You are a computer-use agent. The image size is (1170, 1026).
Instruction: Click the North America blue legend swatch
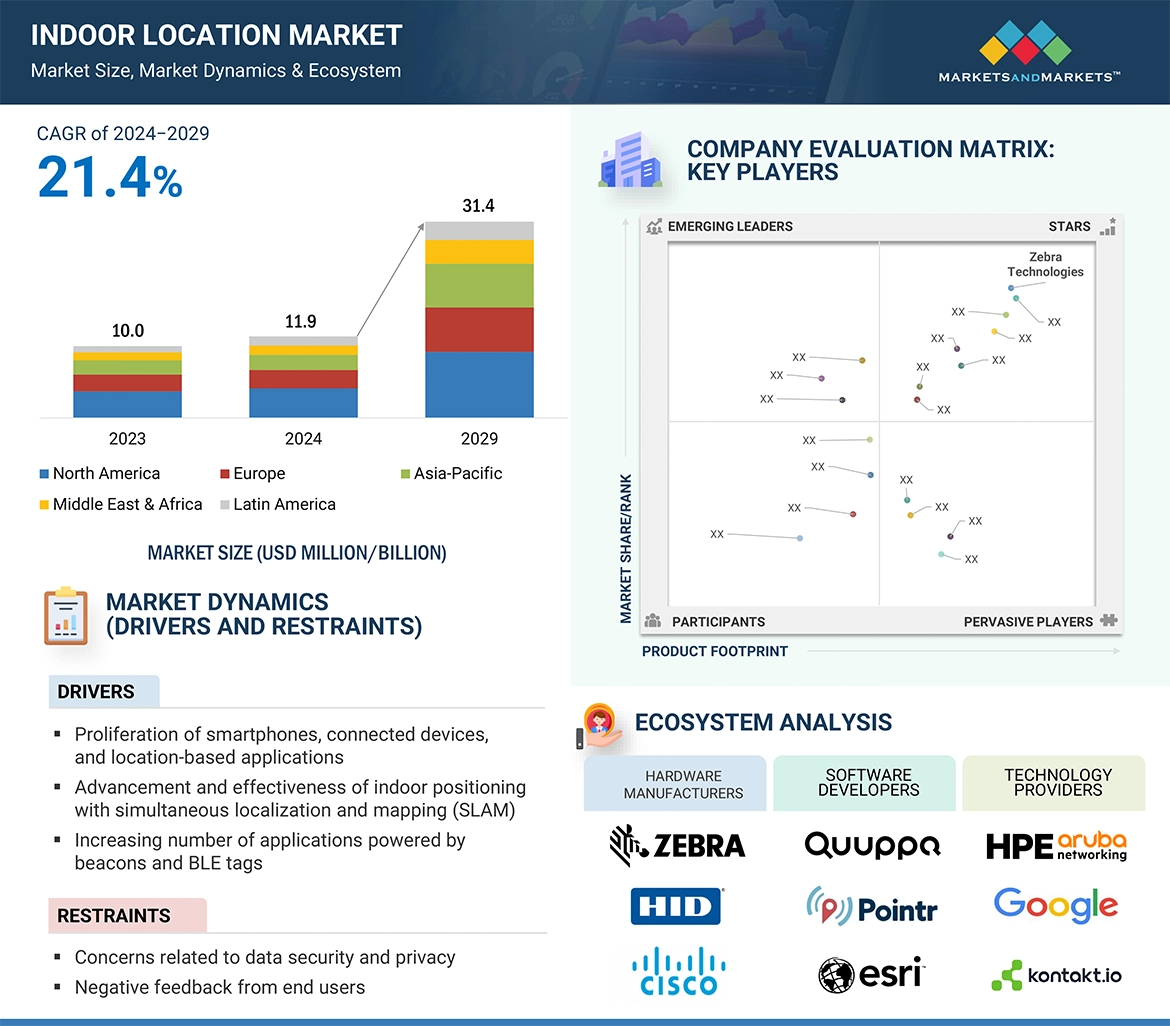pyautogui.click(x=44, y=474)
